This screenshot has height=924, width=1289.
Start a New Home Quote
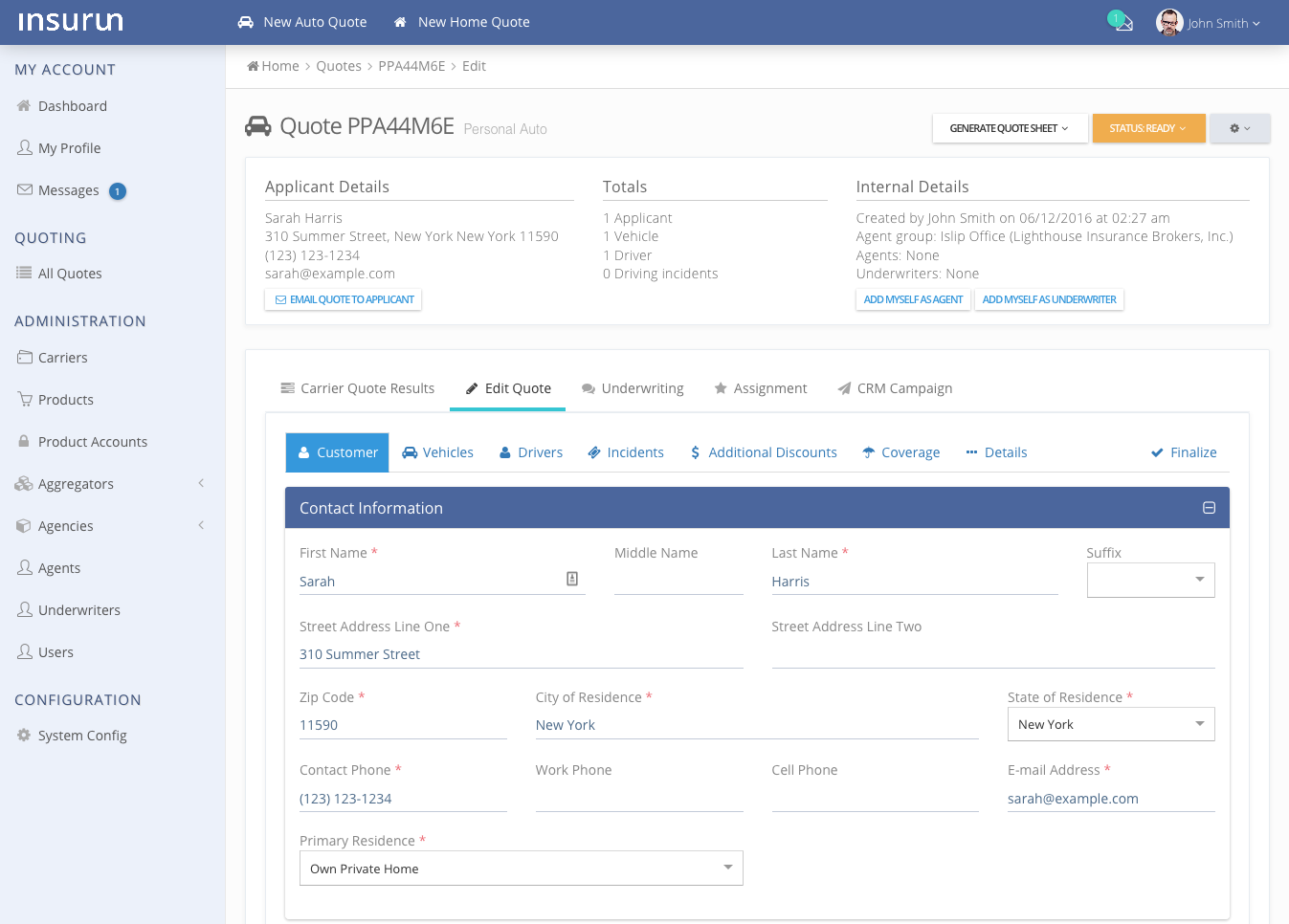[x=462, y=22]
